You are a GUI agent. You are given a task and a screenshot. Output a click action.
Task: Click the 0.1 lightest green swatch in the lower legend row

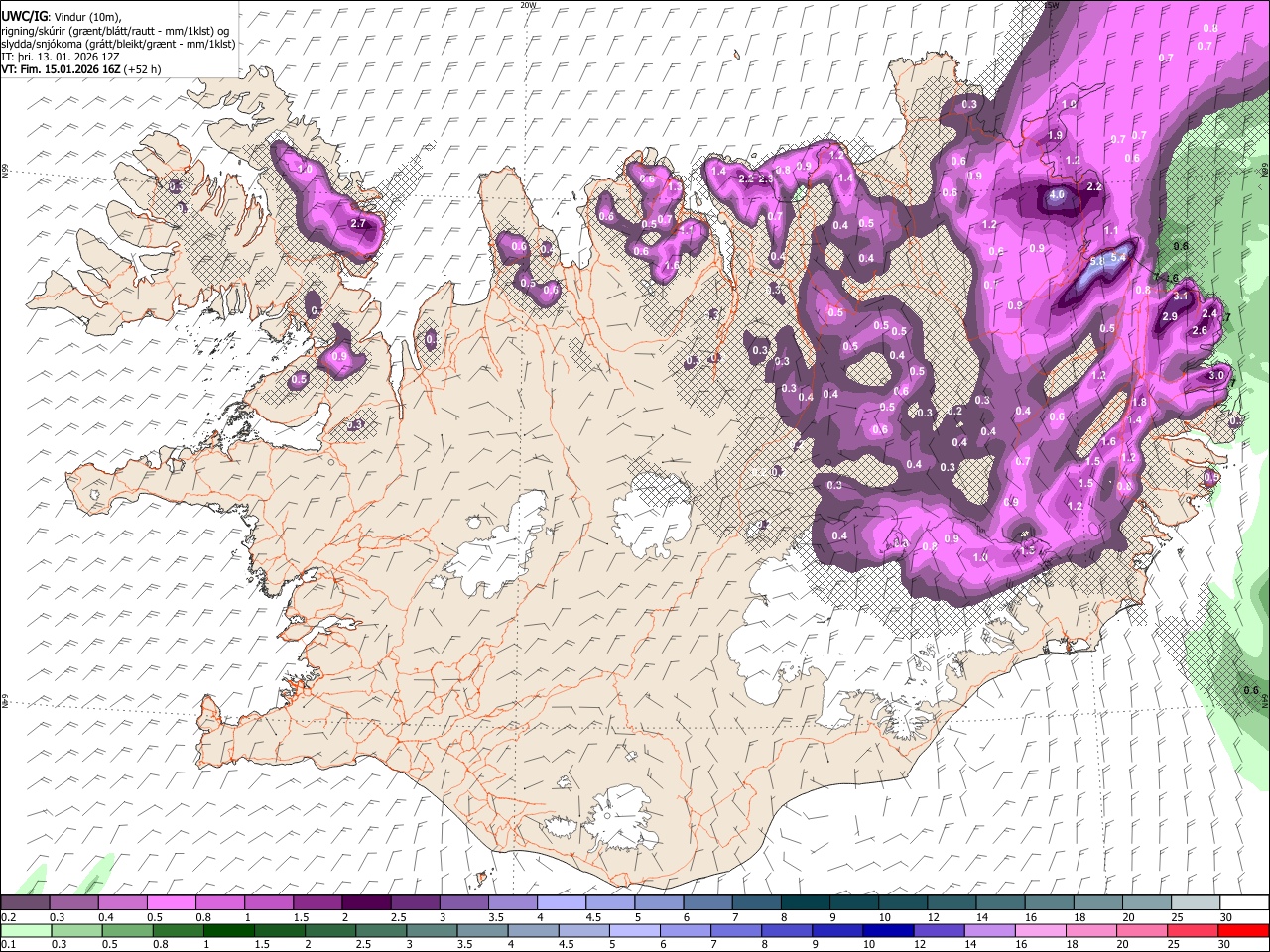25,930
